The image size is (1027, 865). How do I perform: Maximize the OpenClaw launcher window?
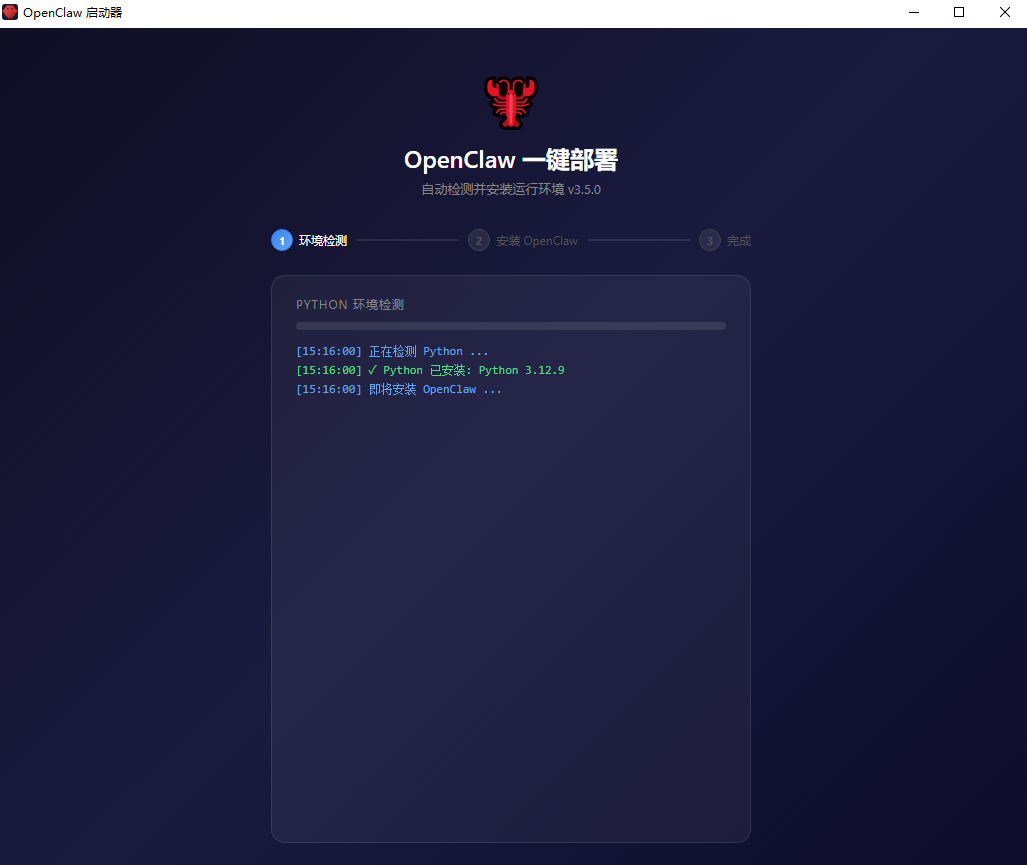(x=959, y=13)
